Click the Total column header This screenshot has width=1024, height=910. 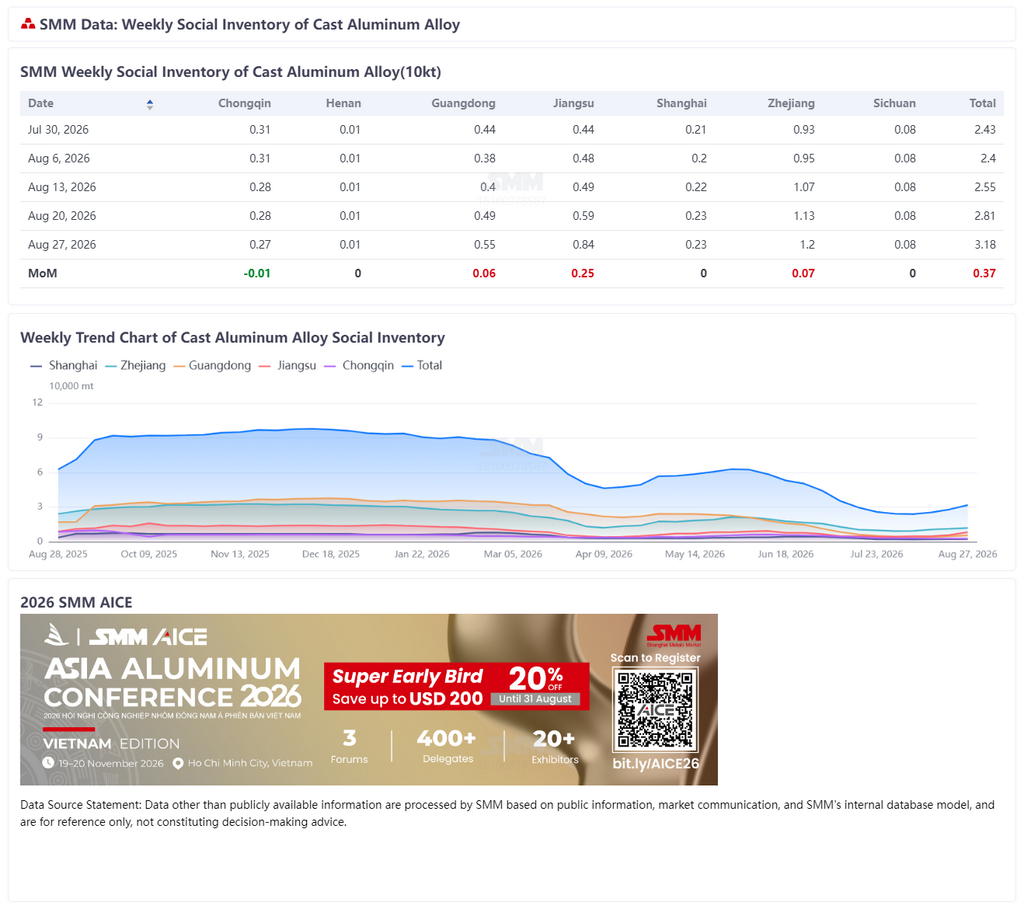[x=982, y=103]
